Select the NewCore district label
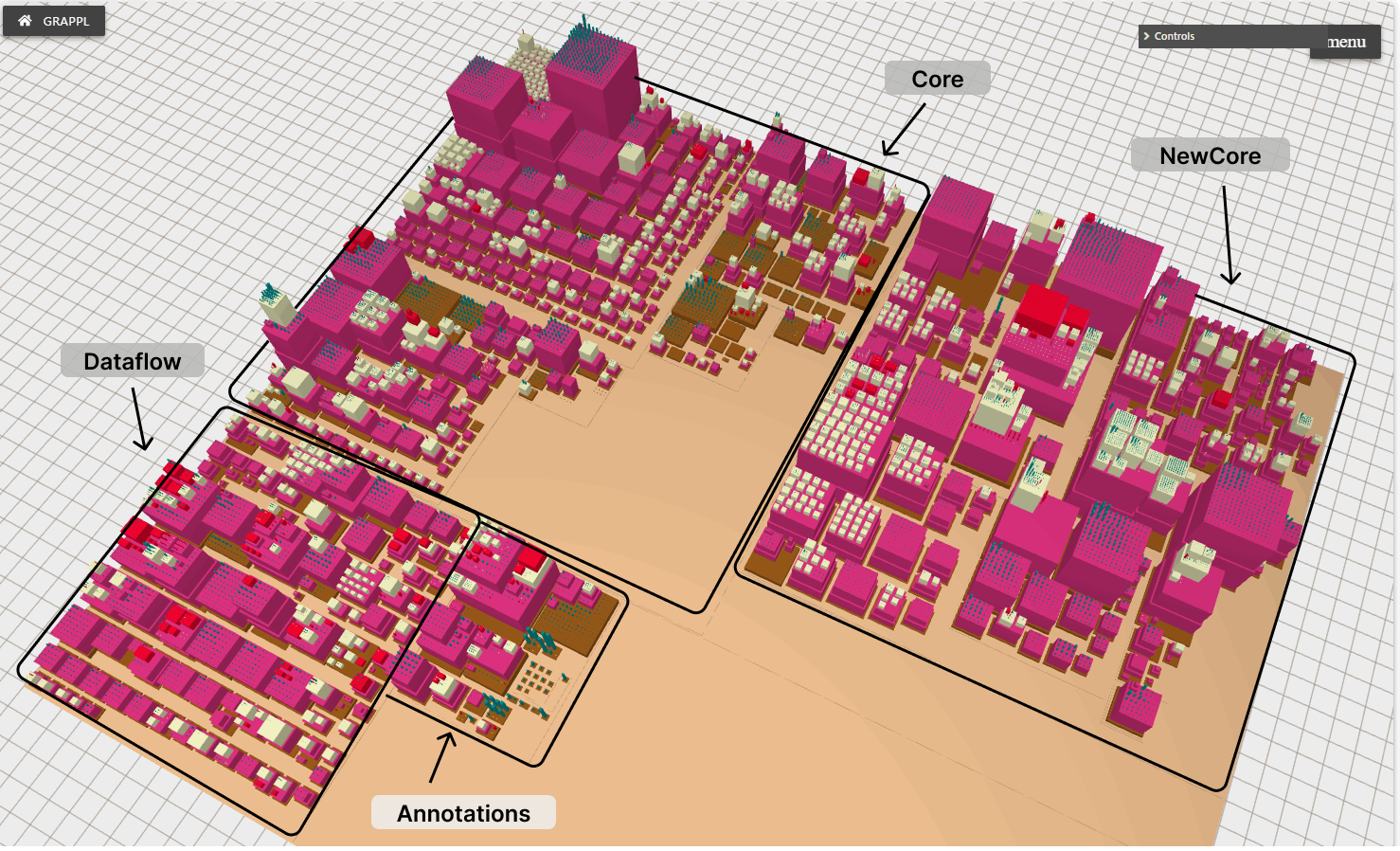 point(1210,155)
